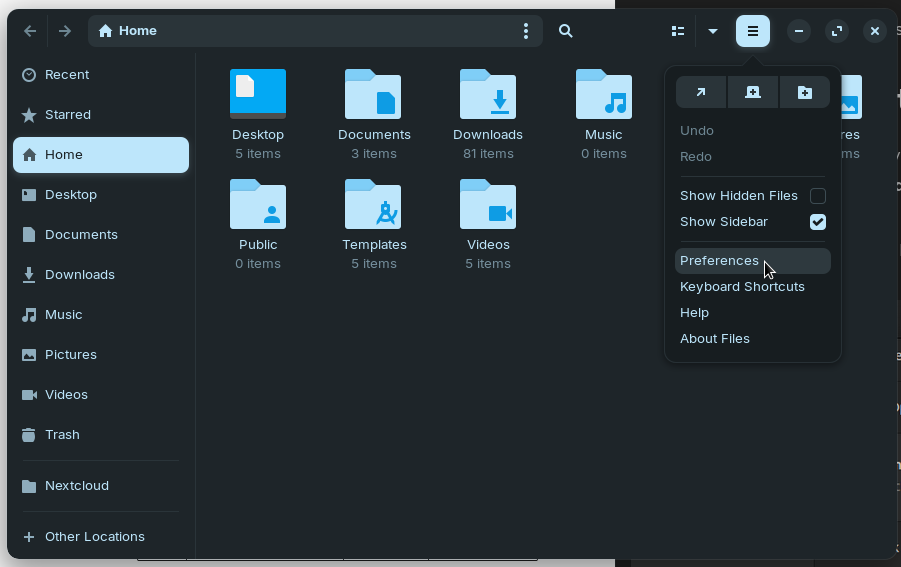Select the Desktop folder icon in grid
The image size is (901, 567).
[258, 94]
